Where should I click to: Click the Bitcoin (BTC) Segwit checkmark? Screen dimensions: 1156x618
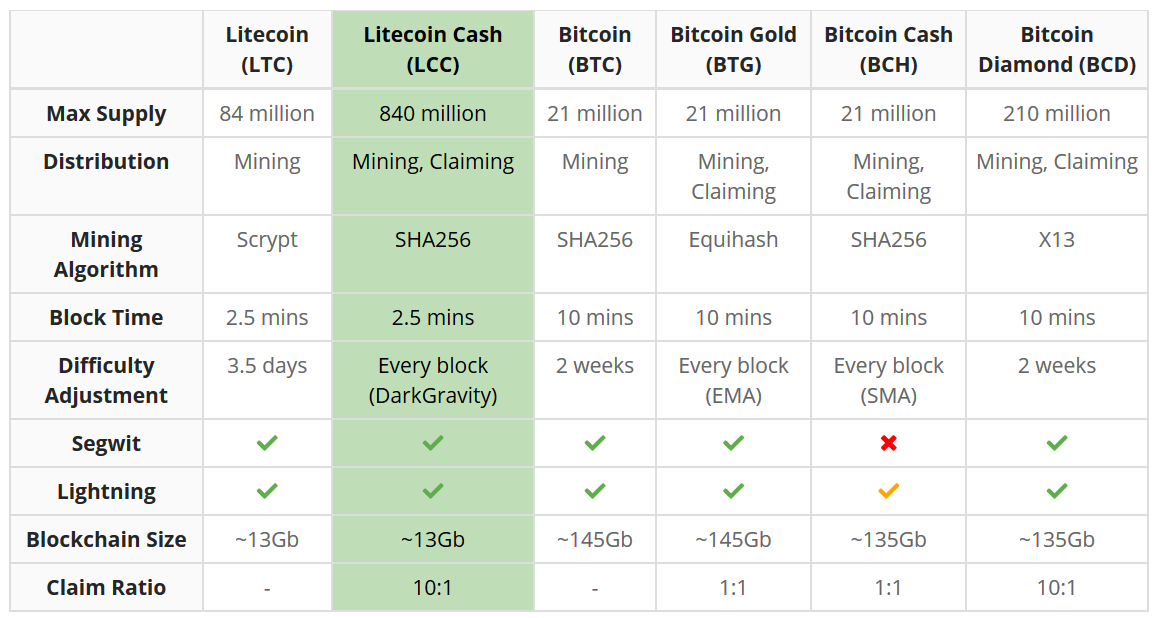[595, 443]
